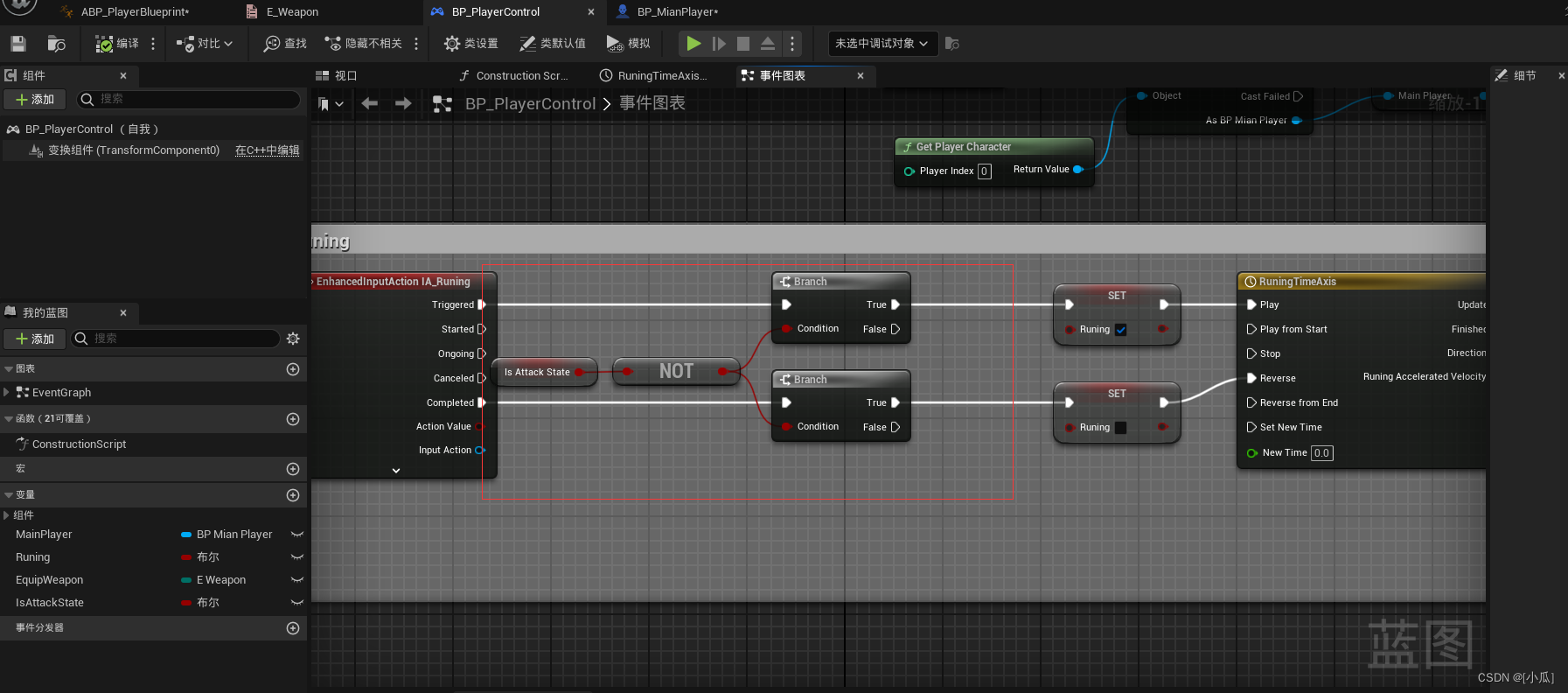
Task: Open hide unrelated options menu
Action: tap(416, 44)
